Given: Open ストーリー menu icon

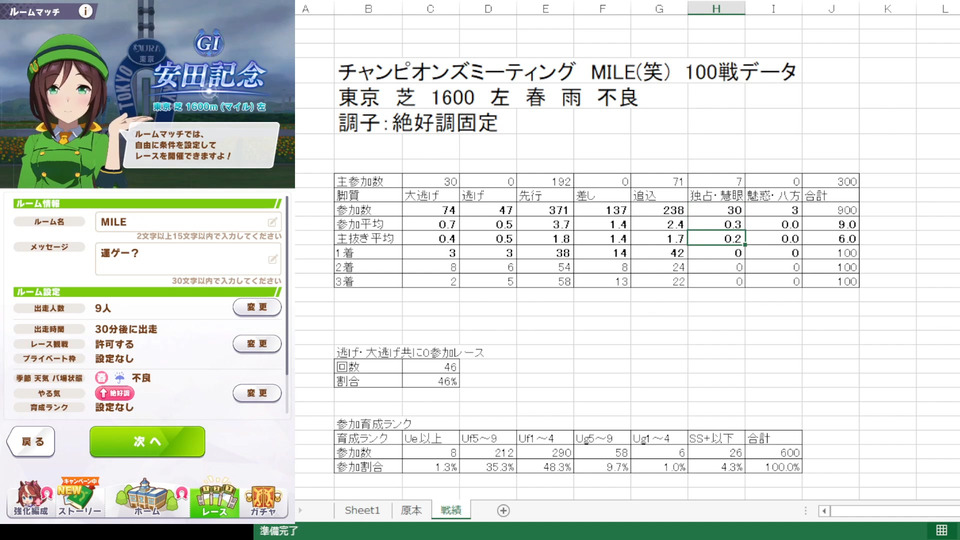Looking at the screenshot, I should (80, 497).
